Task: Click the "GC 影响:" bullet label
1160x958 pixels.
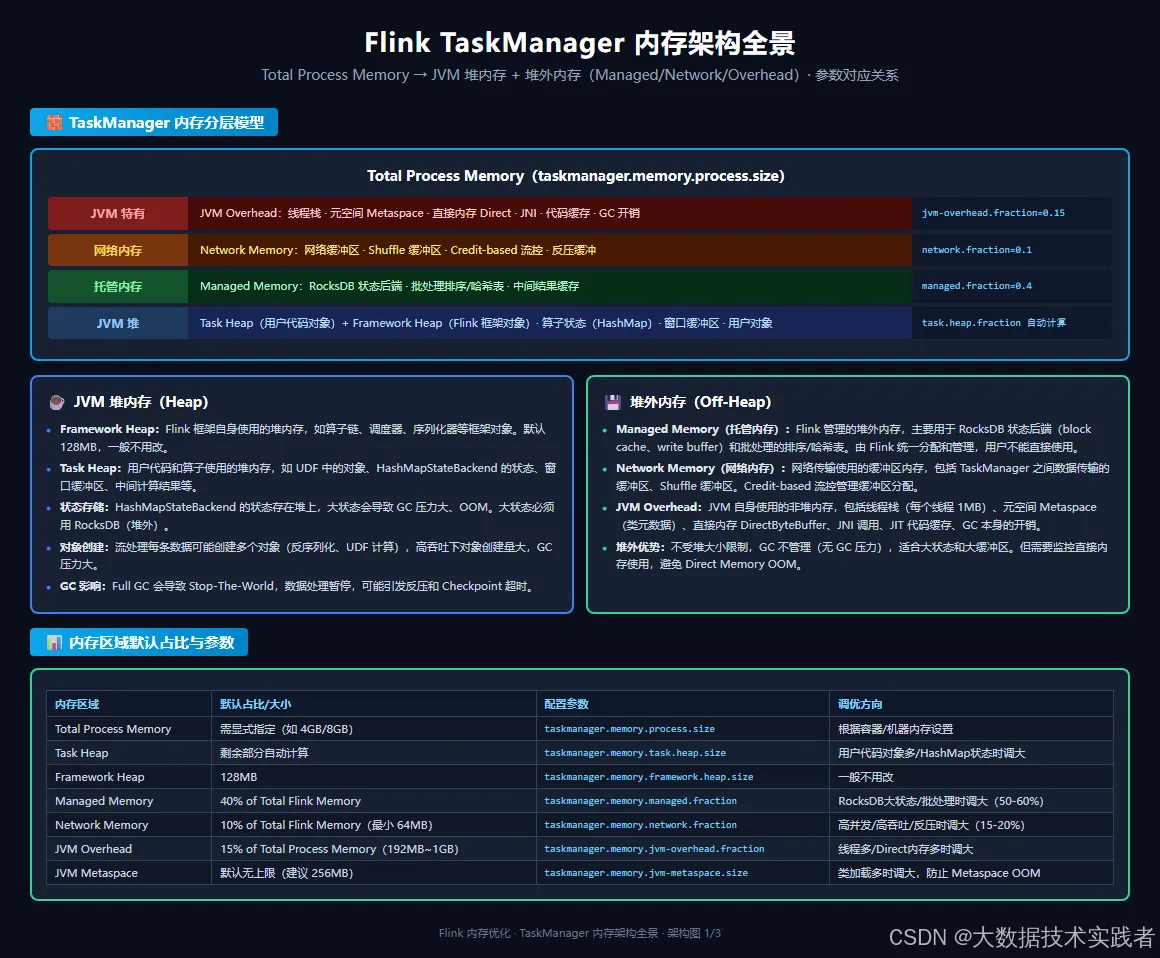Action: pos(83,586)
